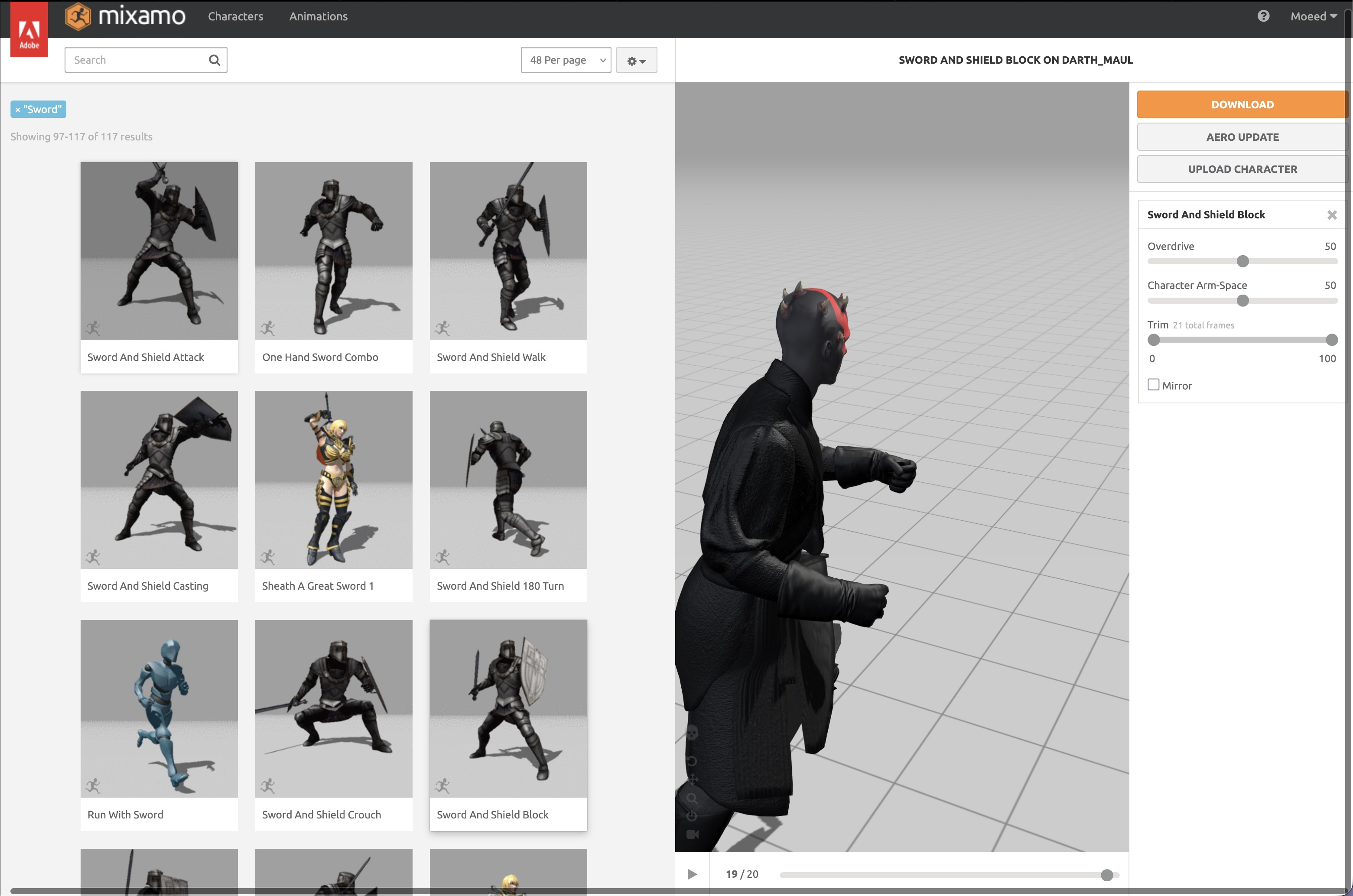Click the Trim end handle at 100
1353x896 pixels.
(x=1332, y=340)
